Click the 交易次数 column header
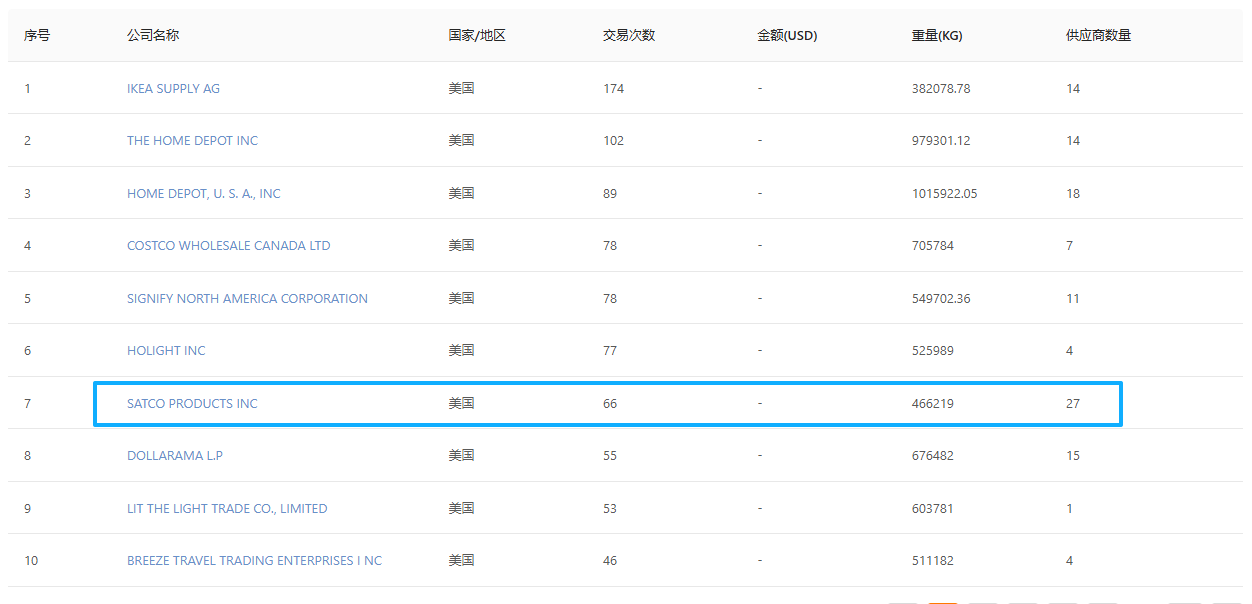 pos(629,35)
